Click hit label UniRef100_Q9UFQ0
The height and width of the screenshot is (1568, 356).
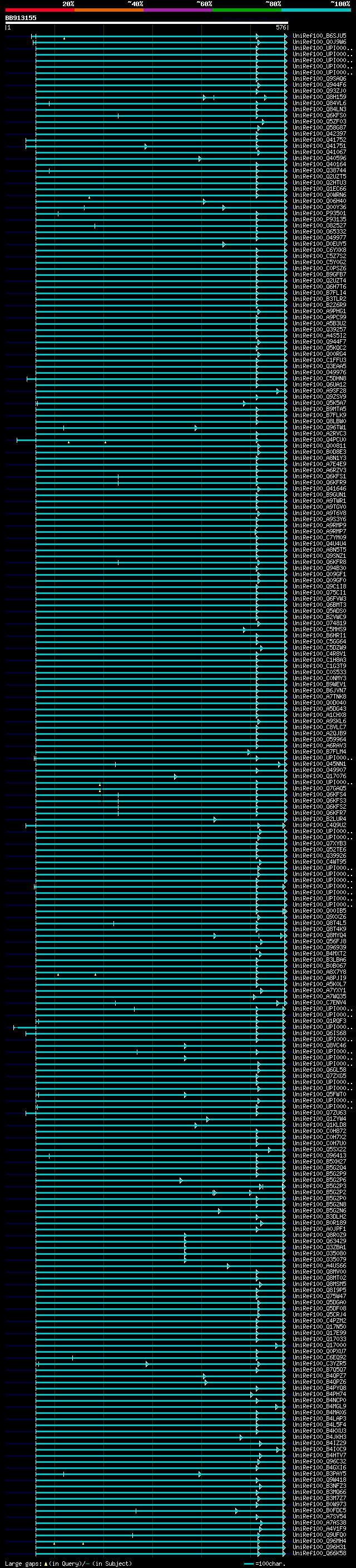click(x=319, y=1535)
